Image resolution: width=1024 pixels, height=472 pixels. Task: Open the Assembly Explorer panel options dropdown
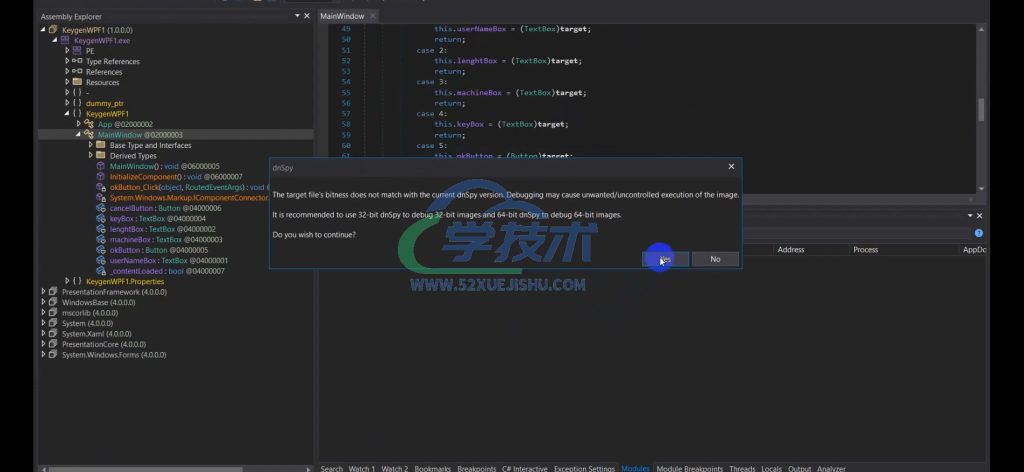click(x=296, y=16)
